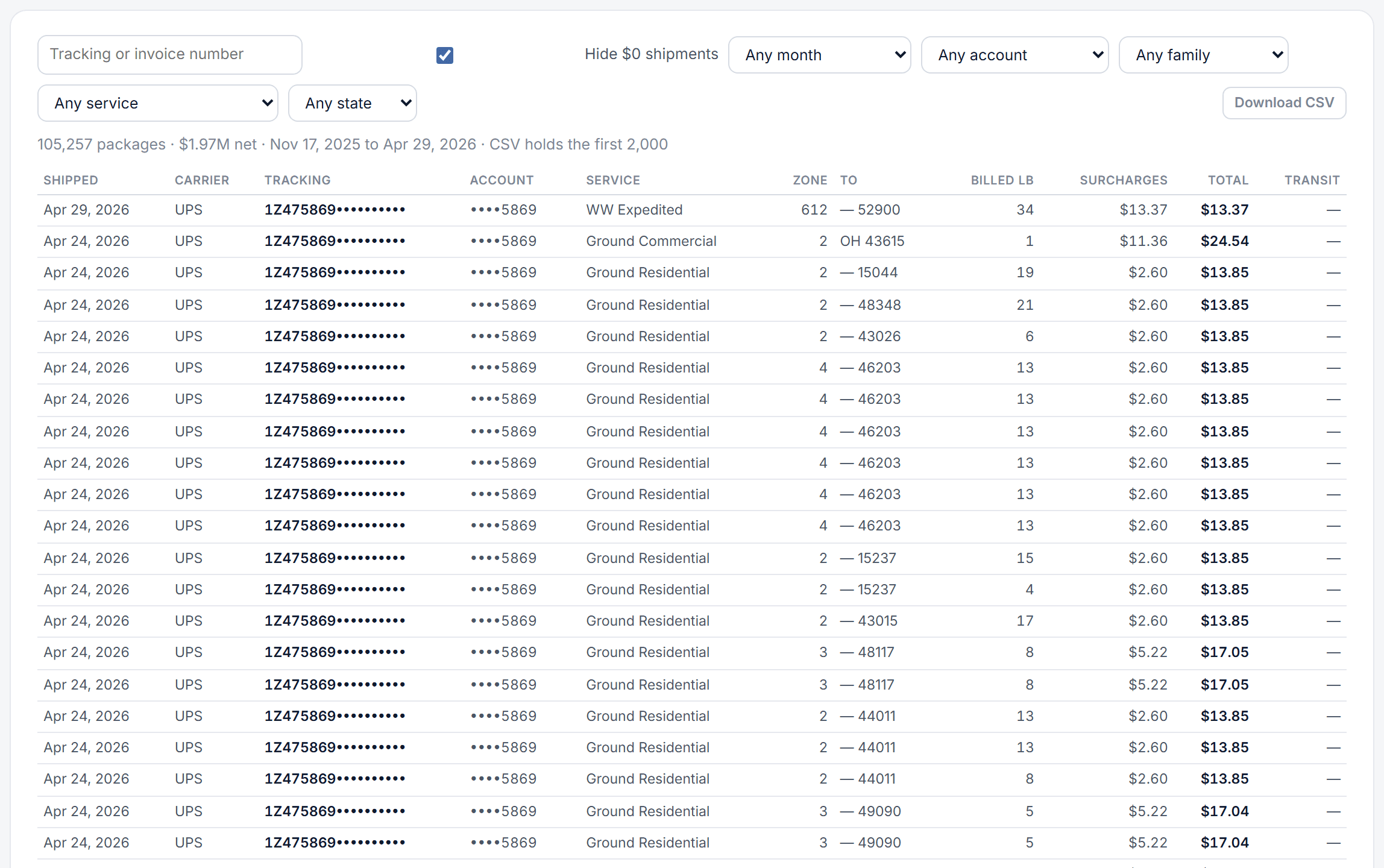
Task: Click billed weight 19 cell
Action: click(x=1025, y=272)
